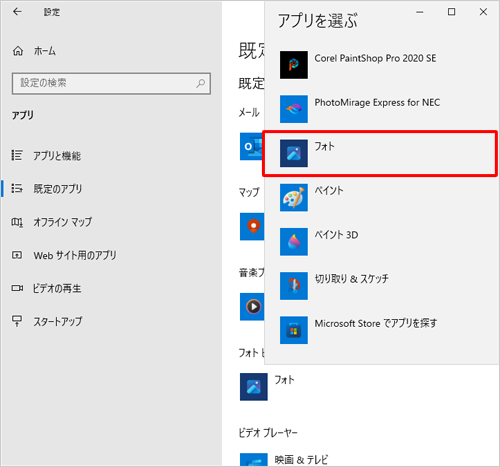Choose PhotoMirage Express for NEC
Viewport: 500px width, 467px height.
381,109
